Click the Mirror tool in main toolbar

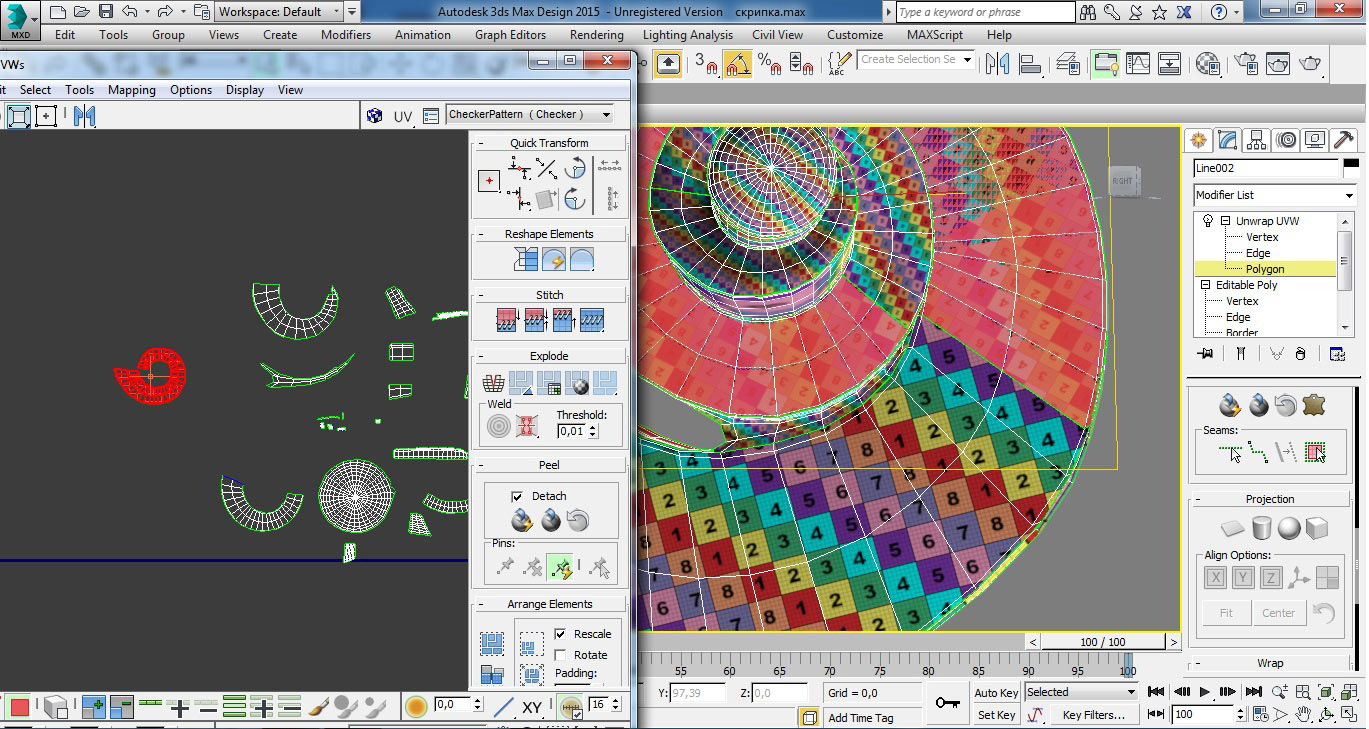(x=997, y=64)
